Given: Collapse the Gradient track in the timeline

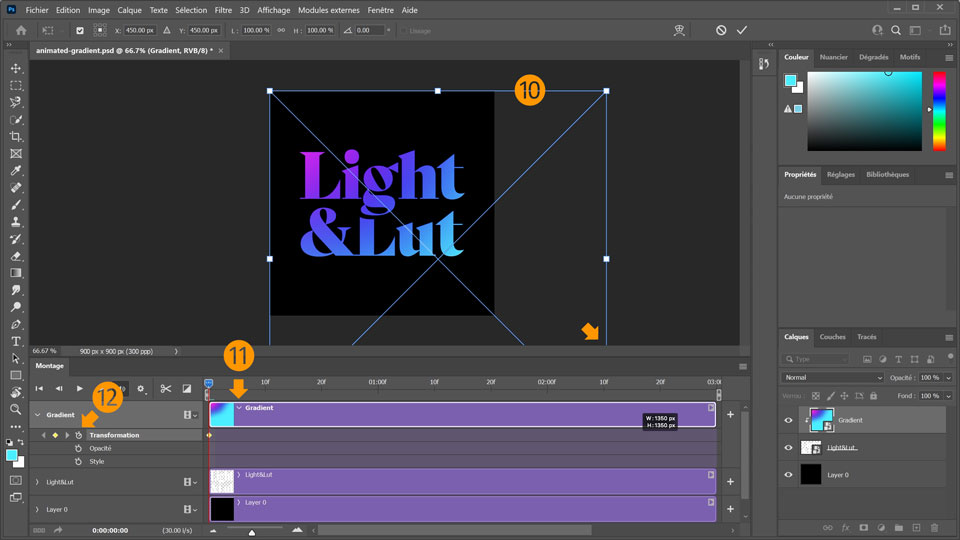Looking at the screenshot, I should [38, 414].
